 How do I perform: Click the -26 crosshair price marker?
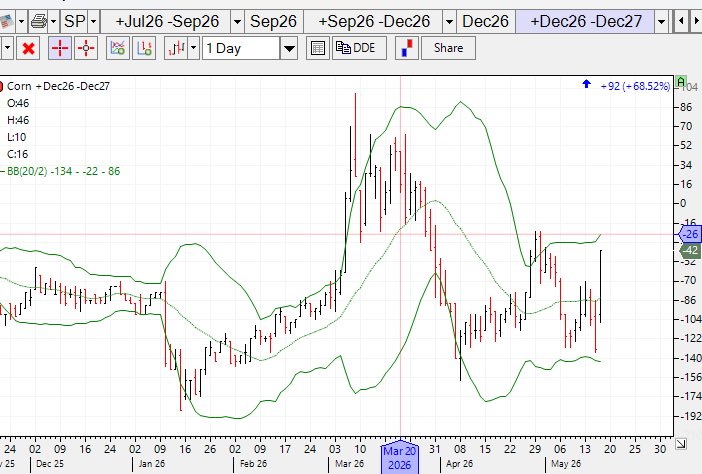(x=690, y=234)
